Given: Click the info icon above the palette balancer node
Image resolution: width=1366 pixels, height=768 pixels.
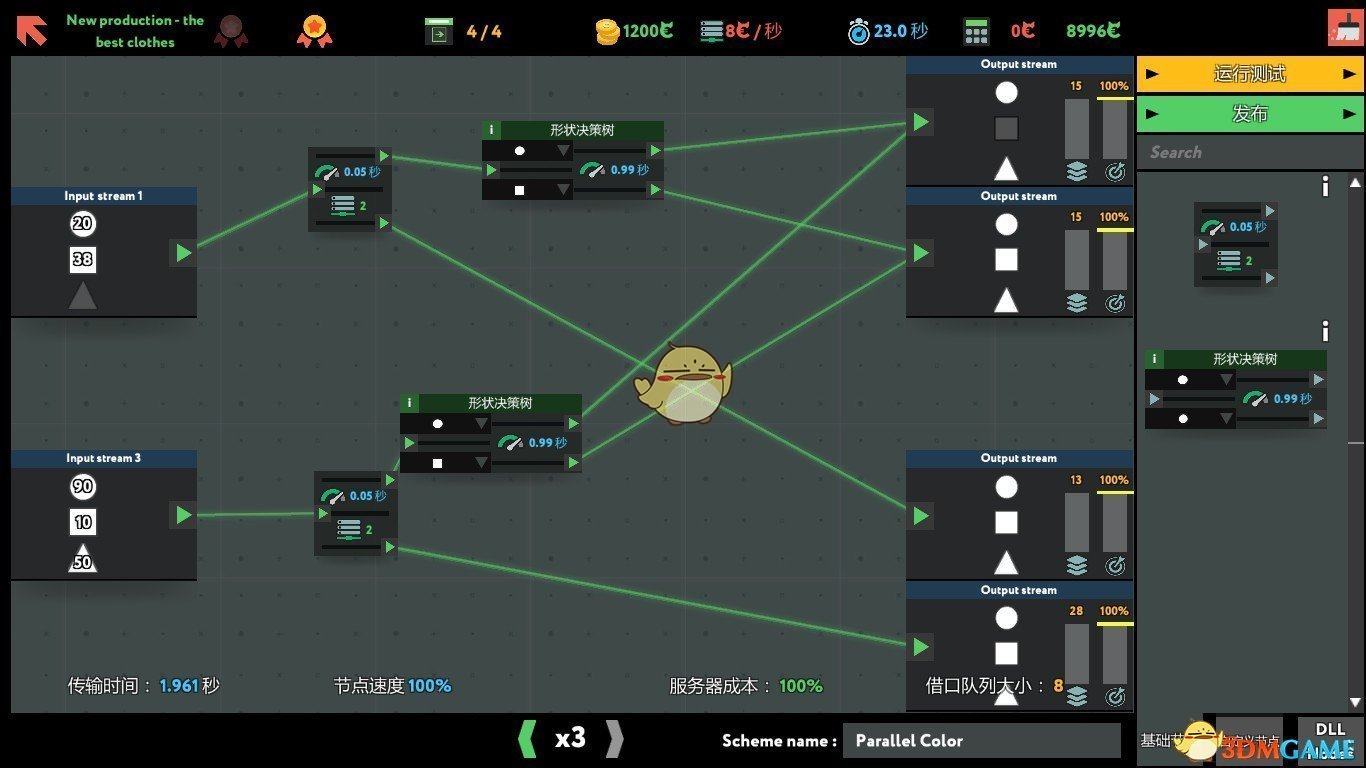Looking at the screenshot, I should (1325, 186).
